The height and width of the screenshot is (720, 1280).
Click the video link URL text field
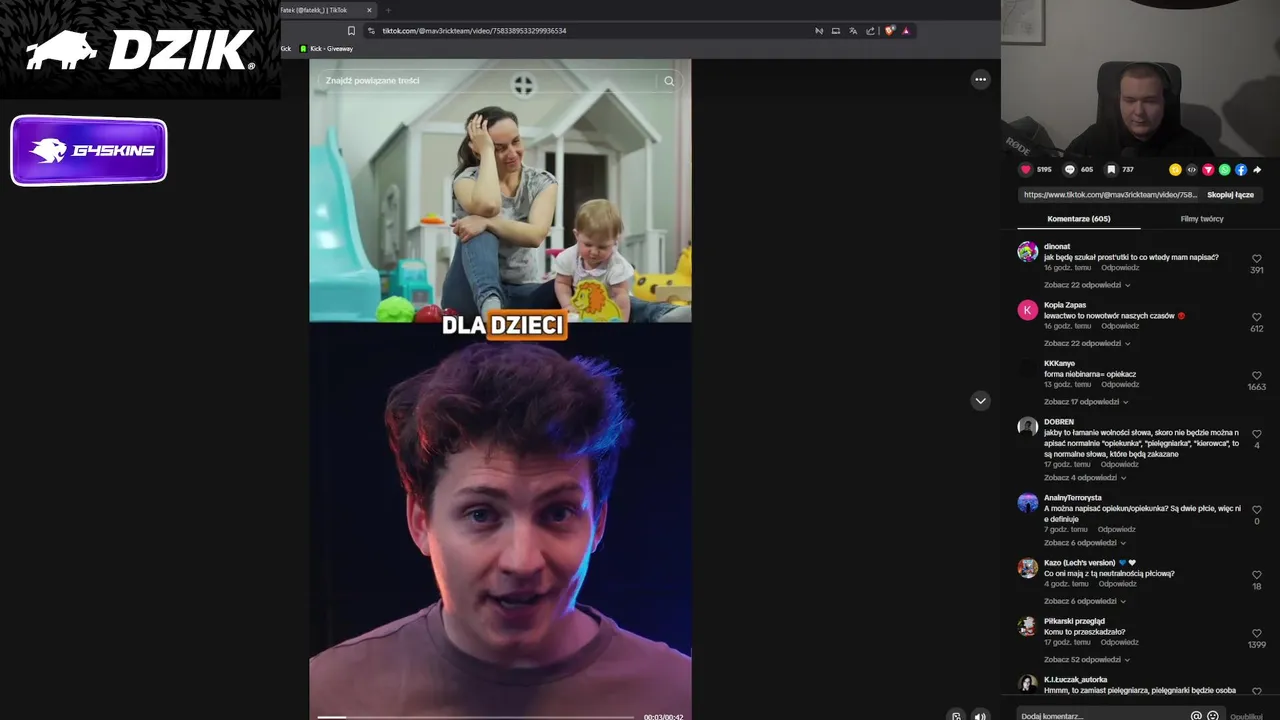1109,195
